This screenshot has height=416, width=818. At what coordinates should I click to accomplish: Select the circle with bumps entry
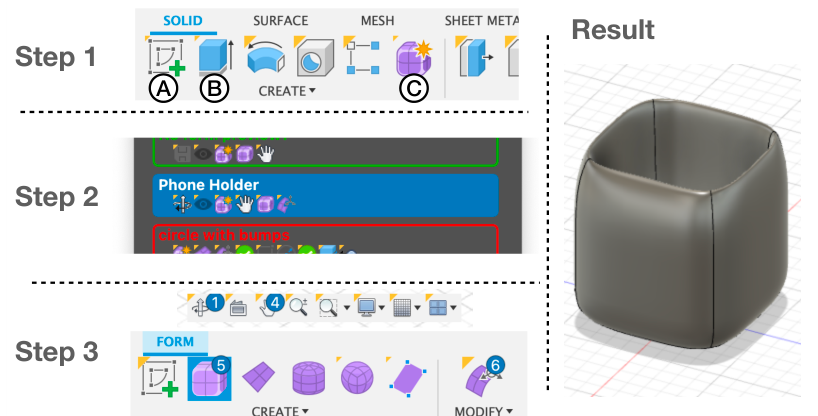tap(325, 239)
